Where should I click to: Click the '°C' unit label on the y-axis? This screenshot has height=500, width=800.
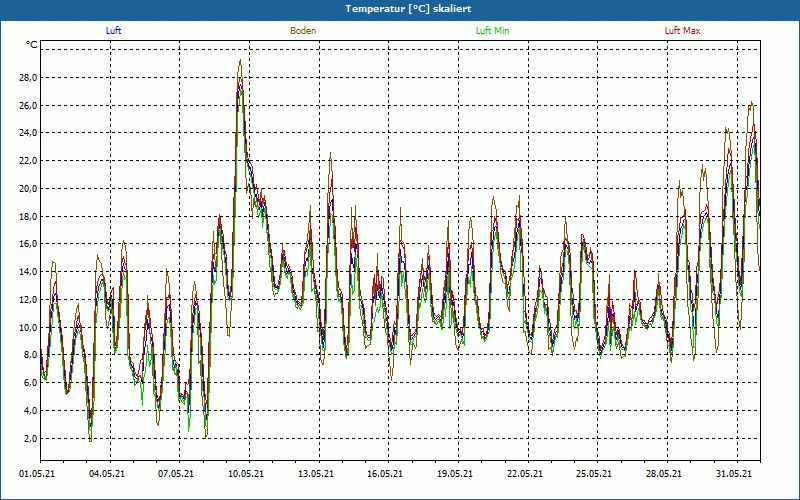pos(32,45)
